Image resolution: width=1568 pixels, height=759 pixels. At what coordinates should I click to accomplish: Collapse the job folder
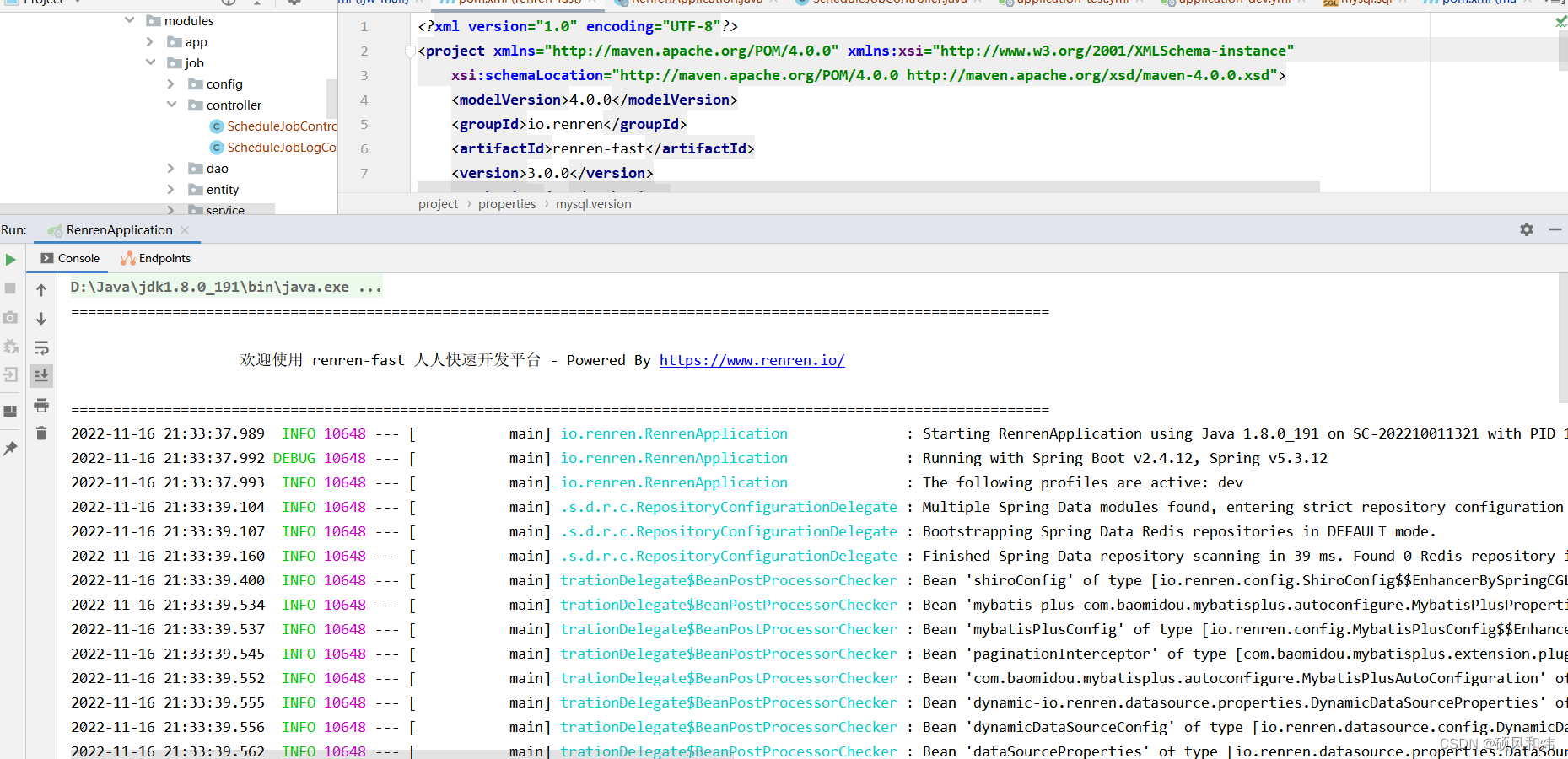click(150, 62)
